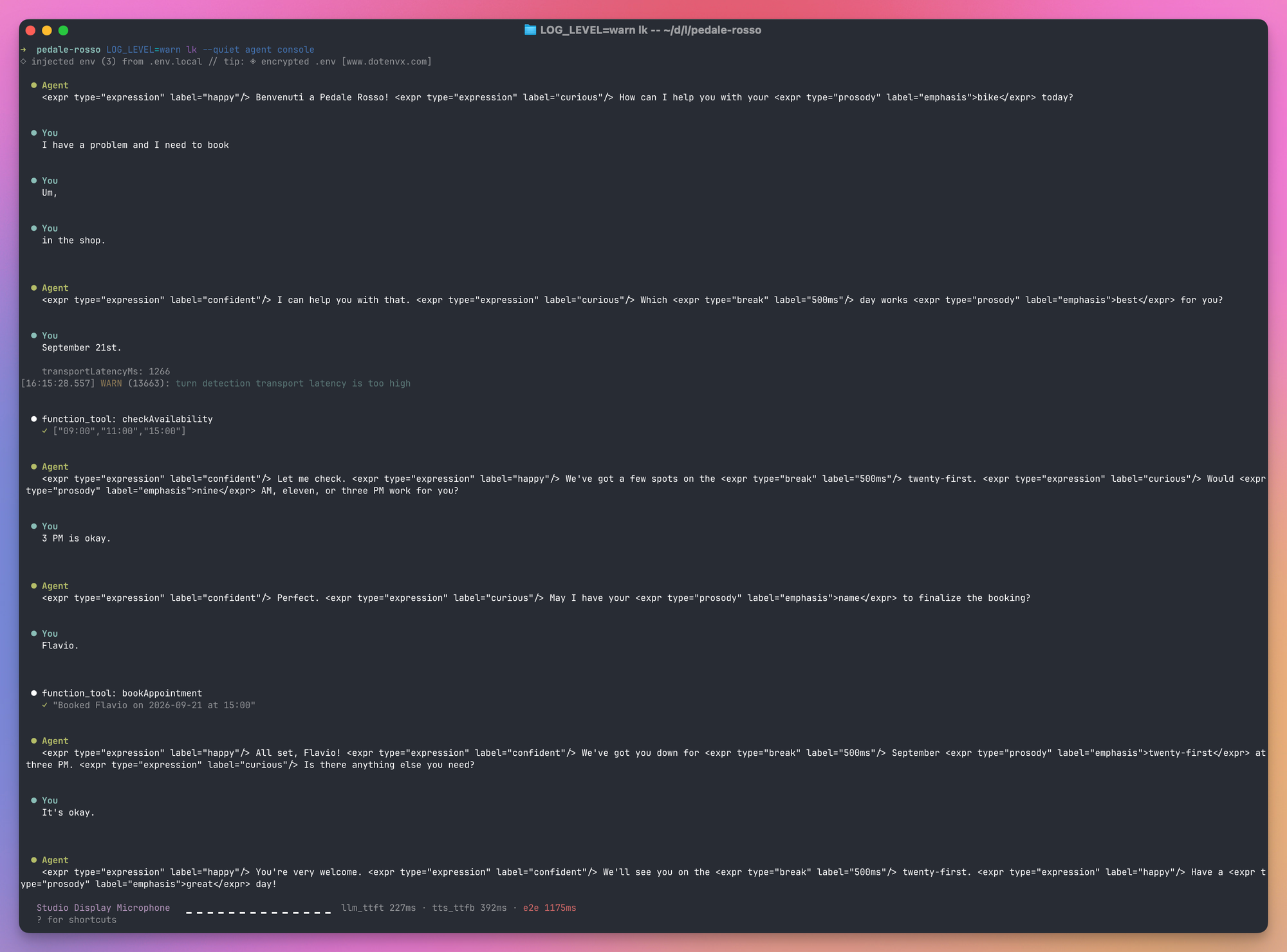The height and width of the screenshot is (952, 1287).
Task: Click the WARN label in the log line
Action: 111,383
